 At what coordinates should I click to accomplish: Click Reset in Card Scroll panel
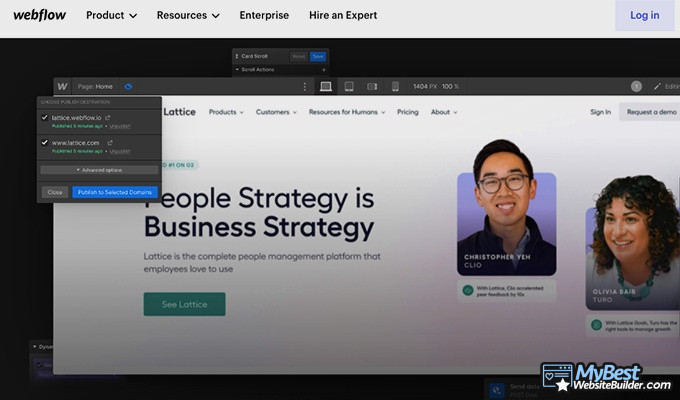298,56
